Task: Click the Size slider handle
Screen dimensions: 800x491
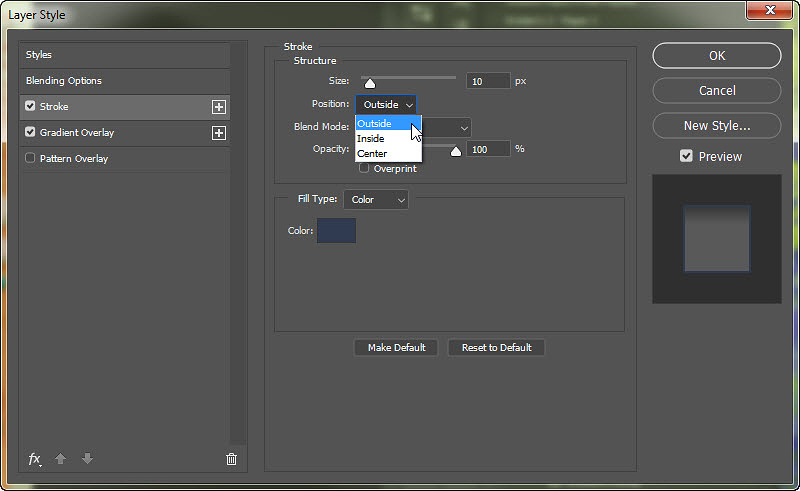Action: [x=370, y=83]
